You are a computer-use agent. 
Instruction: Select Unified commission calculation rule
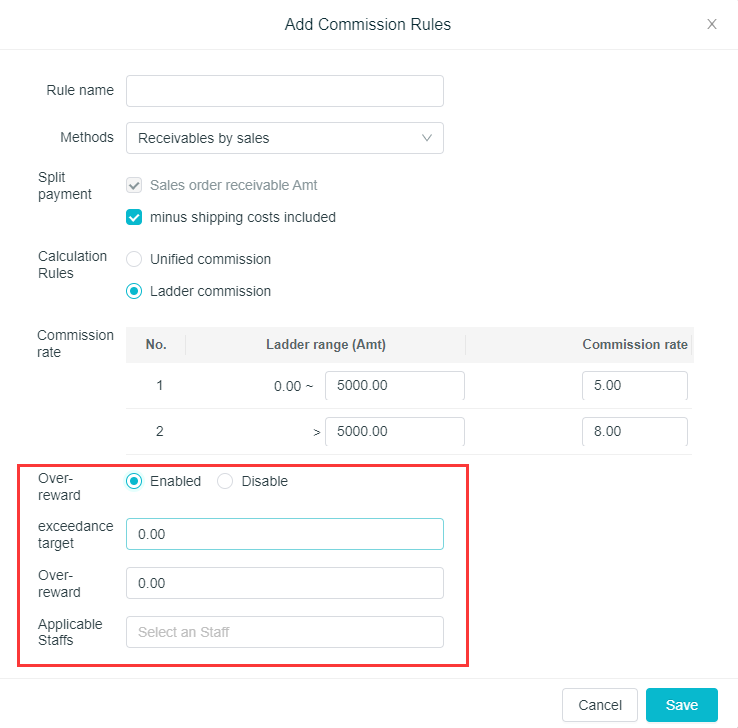click(x=134, y=259)
